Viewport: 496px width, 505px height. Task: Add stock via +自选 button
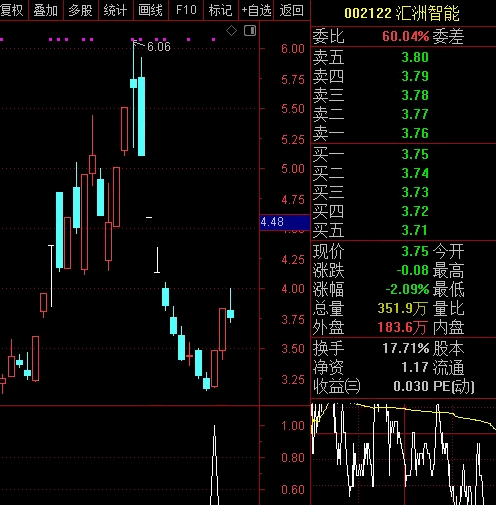click(256, 10)
